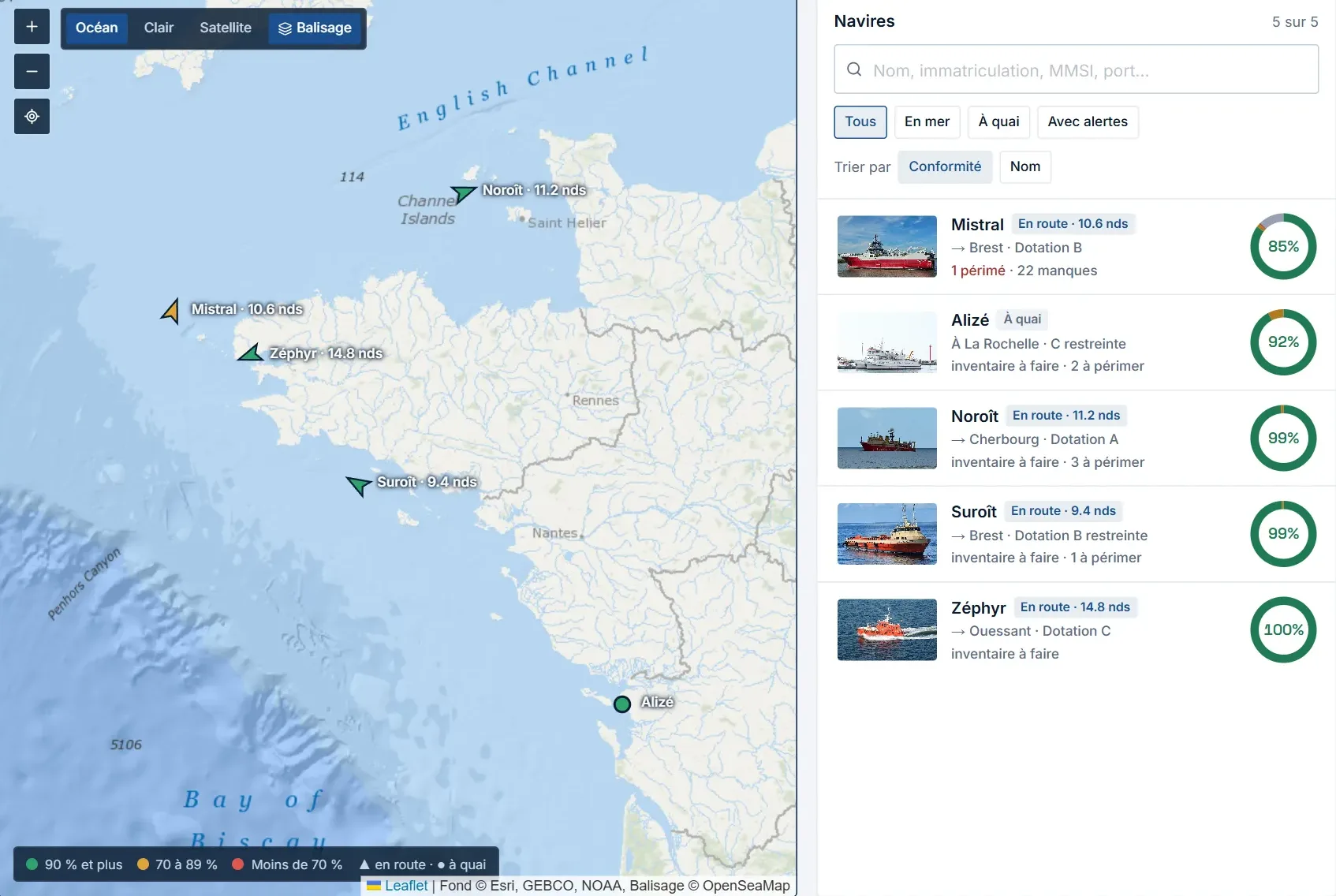Select the Mistral ship marker on map
The width and height of the screenshot is (1336, 896).
[170, 311]
